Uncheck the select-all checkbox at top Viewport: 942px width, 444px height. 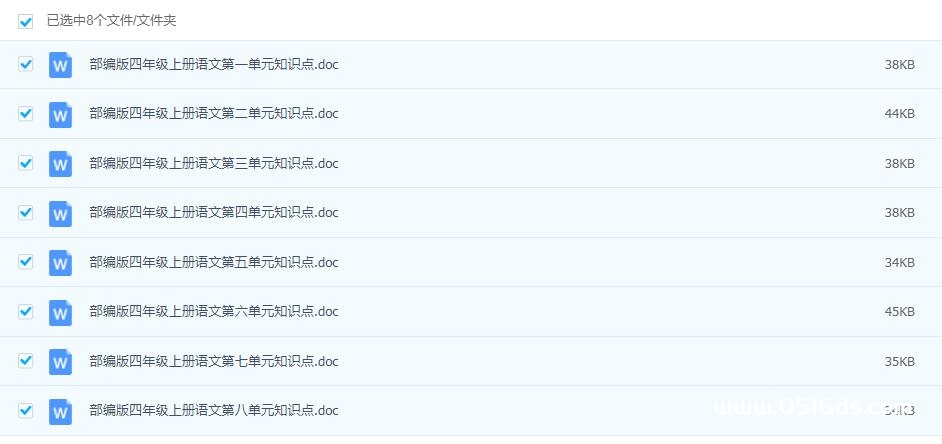point(25,22)
